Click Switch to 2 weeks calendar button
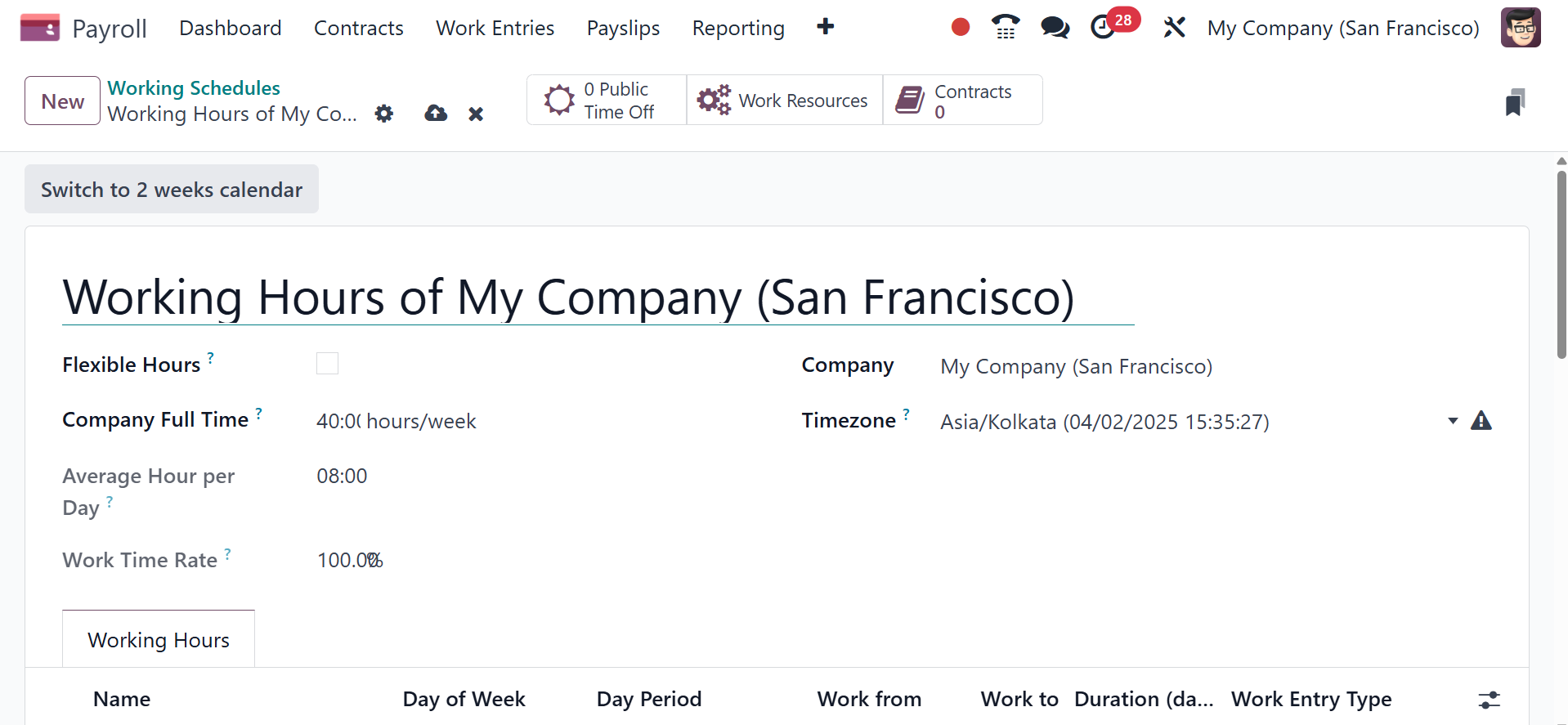The width and height of the screenshot is (1568, 725). pos(172,190)
